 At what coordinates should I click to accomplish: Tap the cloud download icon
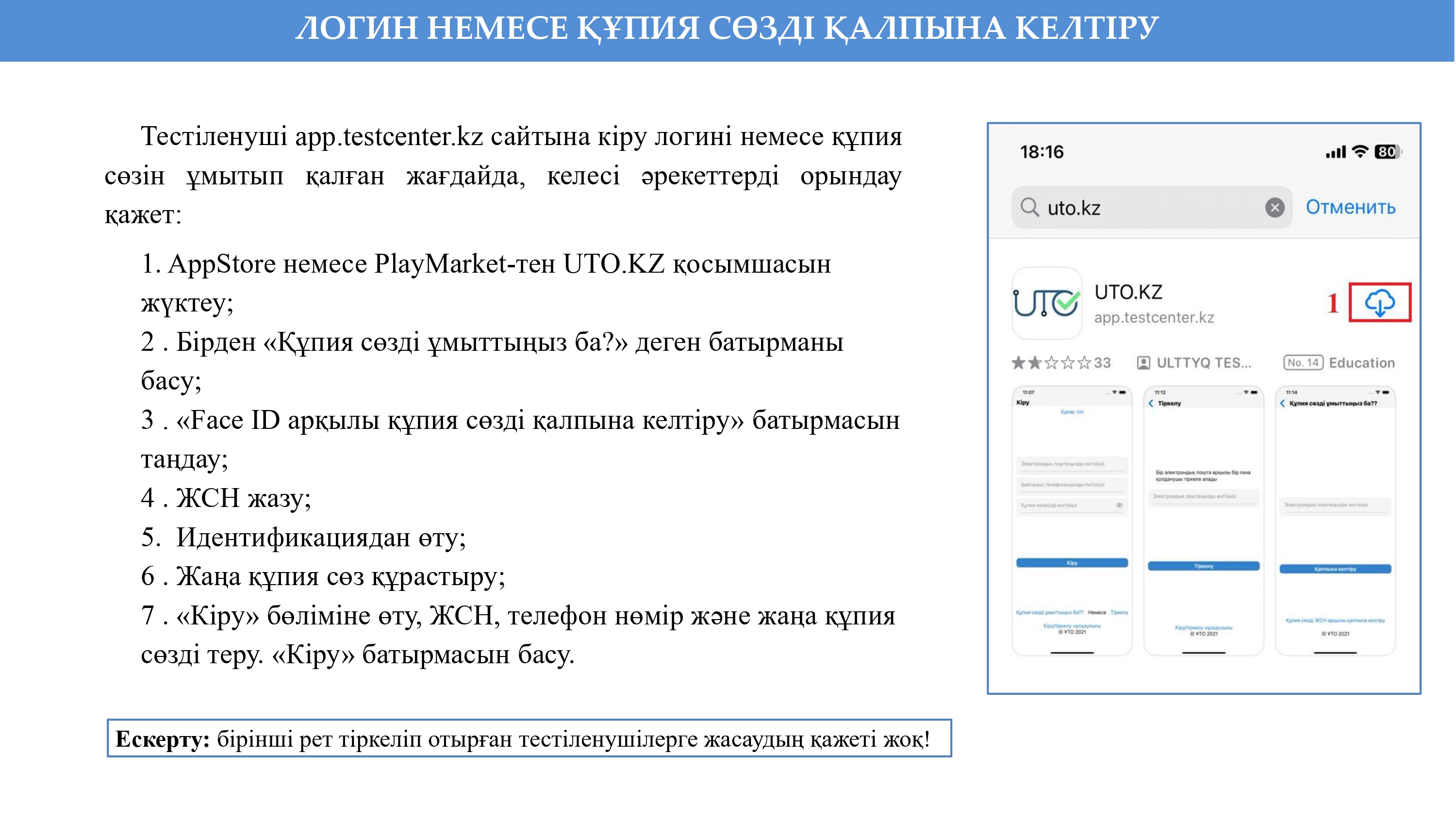click(x=1379, y=302)
